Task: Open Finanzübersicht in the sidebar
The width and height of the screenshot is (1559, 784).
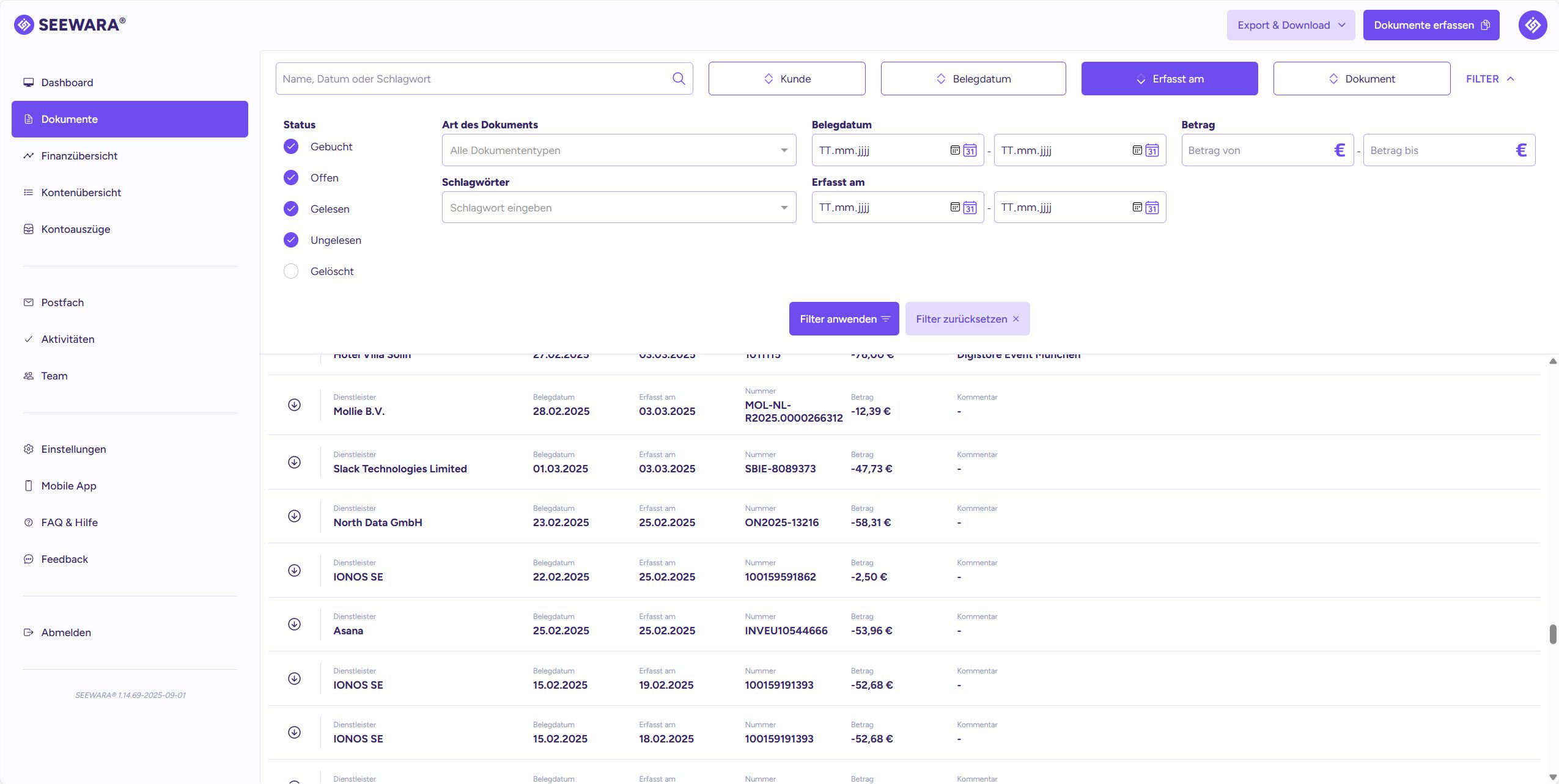Action: [79, 156]
